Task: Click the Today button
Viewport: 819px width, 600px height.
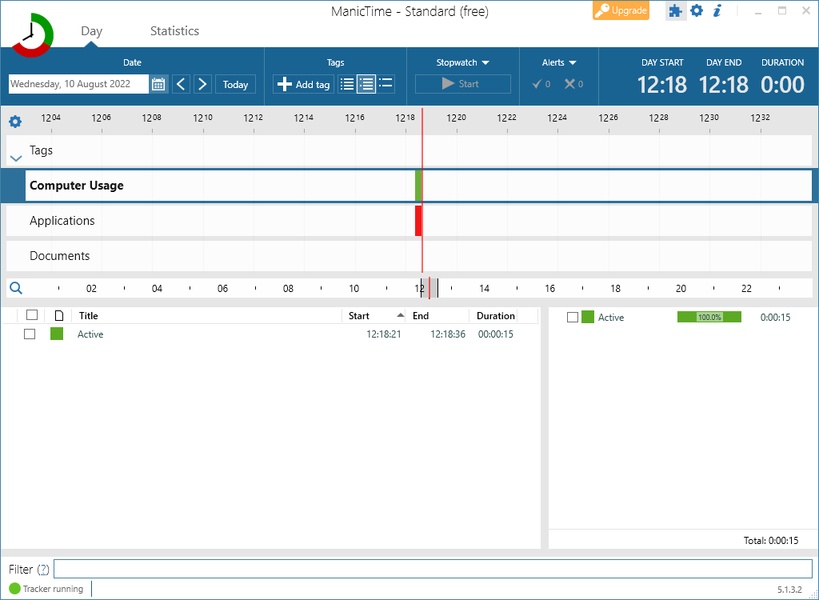Action: click(x=236, y=85)
